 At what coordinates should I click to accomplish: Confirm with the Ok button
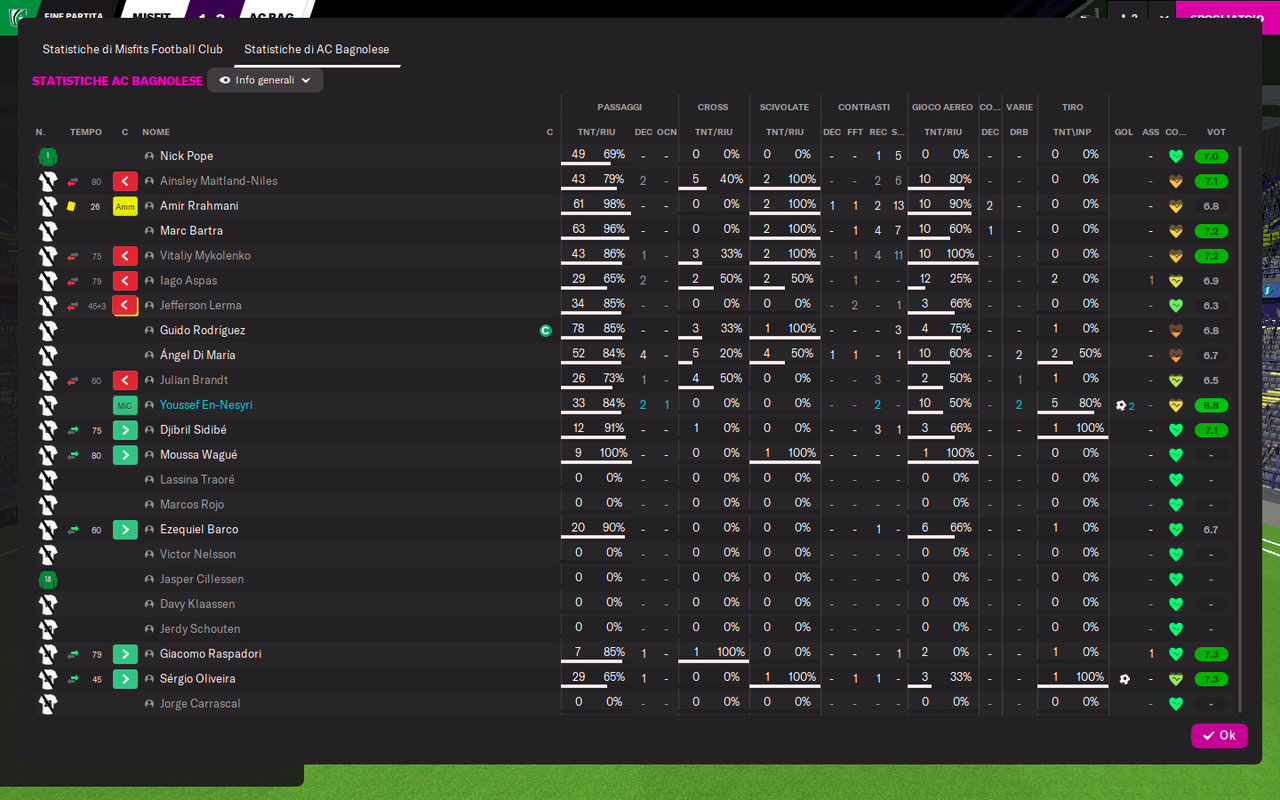point(1219,735)
